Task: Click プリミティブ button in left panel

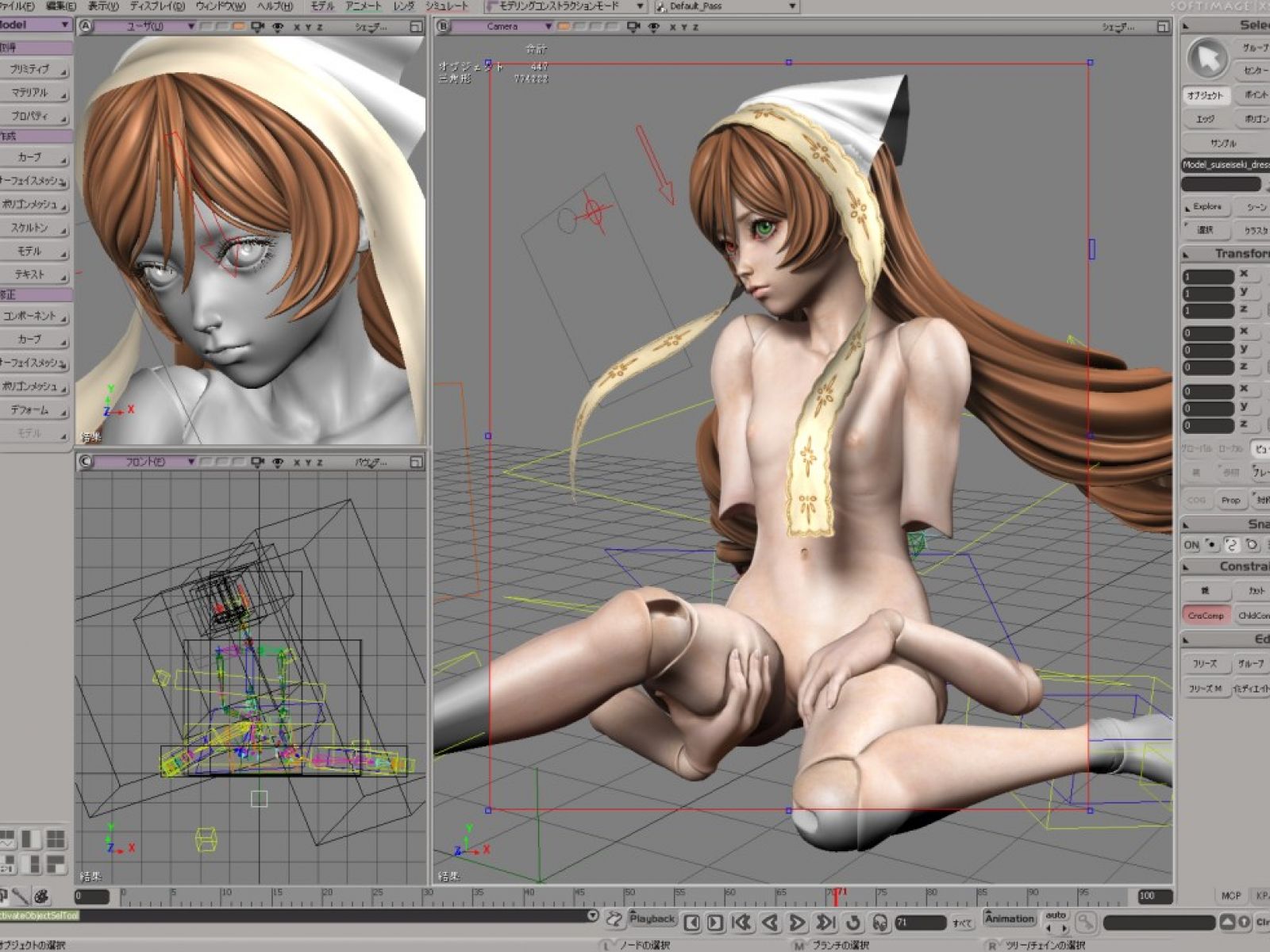Action: (x=33, y=70)
